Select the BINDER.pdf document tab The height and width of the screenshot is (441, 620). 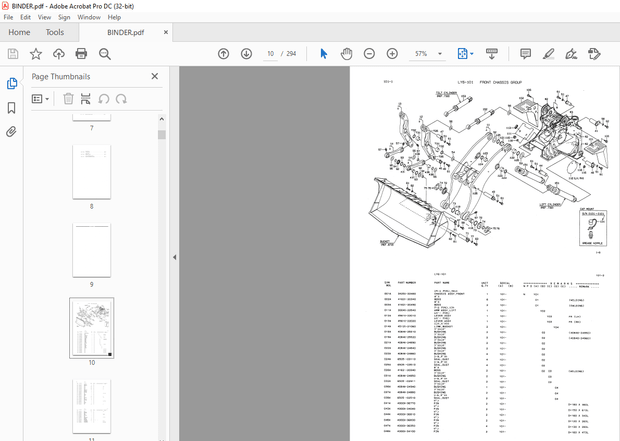pos(126,32)
